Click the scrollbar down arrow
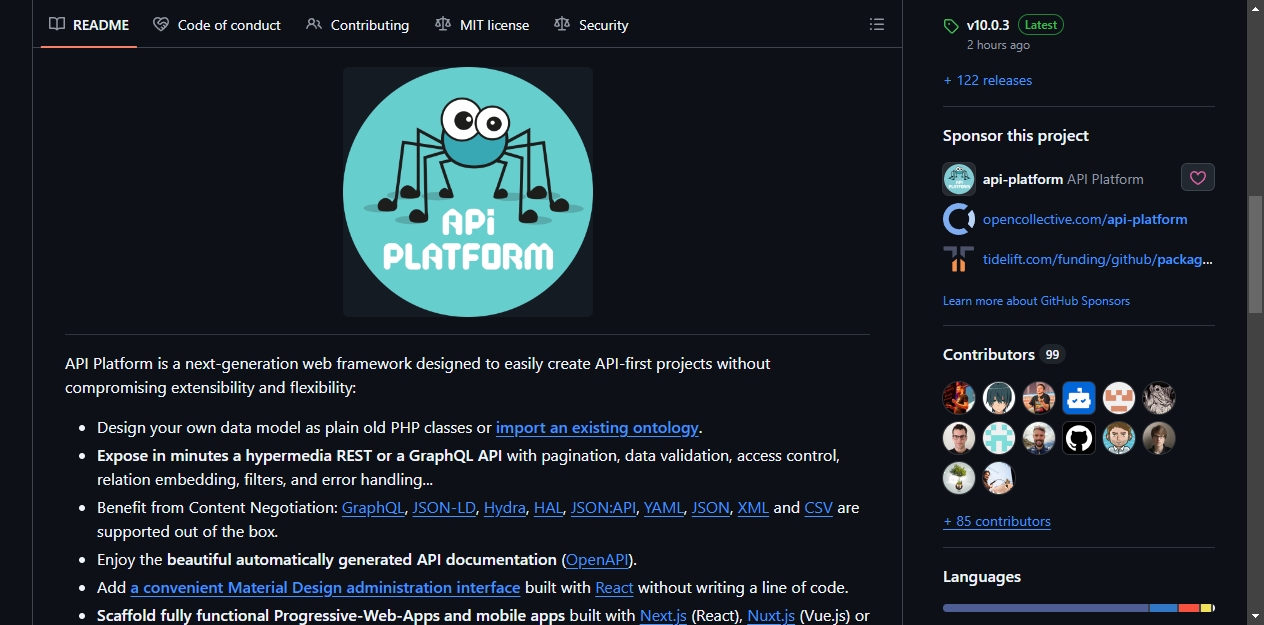1264x625 pixels. 1255,615
